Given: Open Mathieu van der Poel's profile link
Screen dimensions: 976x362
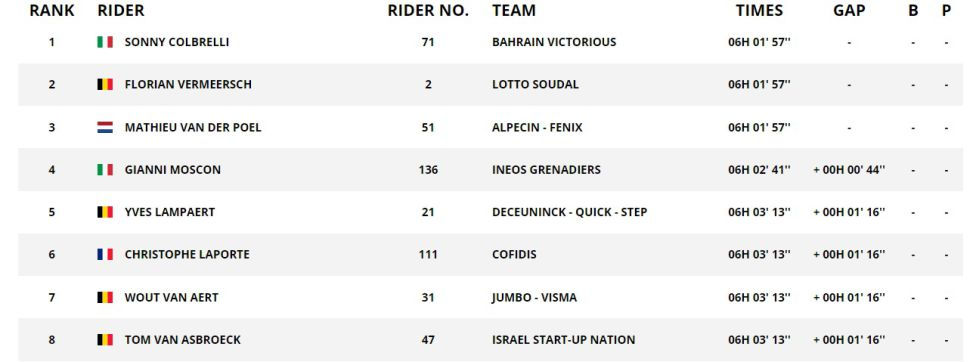Looking at the screenshot, I should pyautogui.click(x=193, y=128).
